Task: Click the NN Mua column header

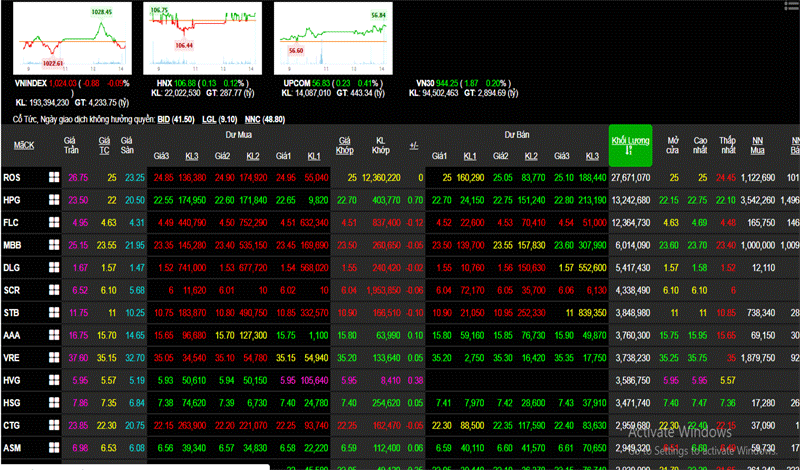Action: point(757,145)
